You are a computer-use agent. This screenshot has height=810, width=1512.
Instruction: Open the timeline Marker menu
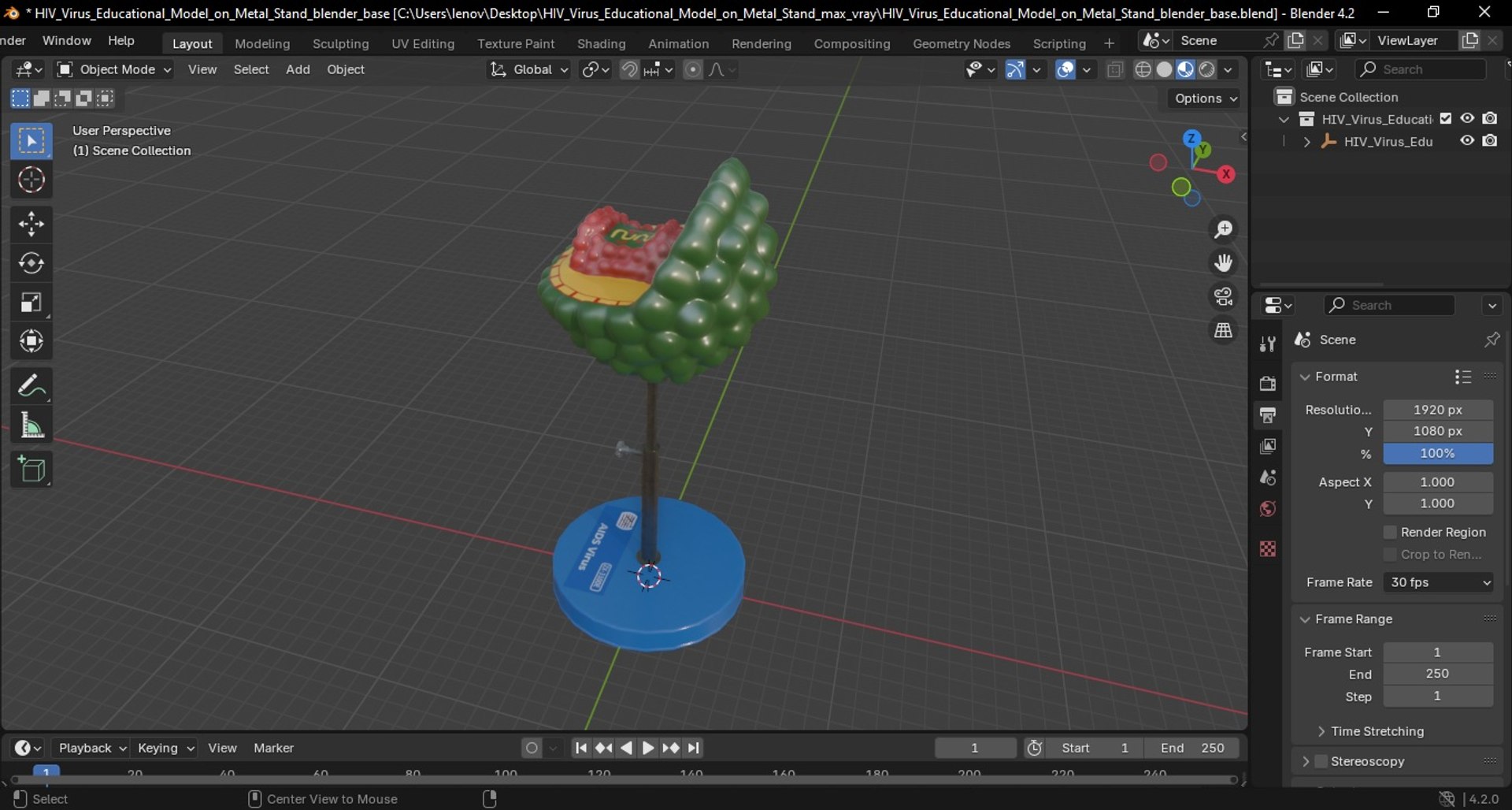(x=273, y=748)
